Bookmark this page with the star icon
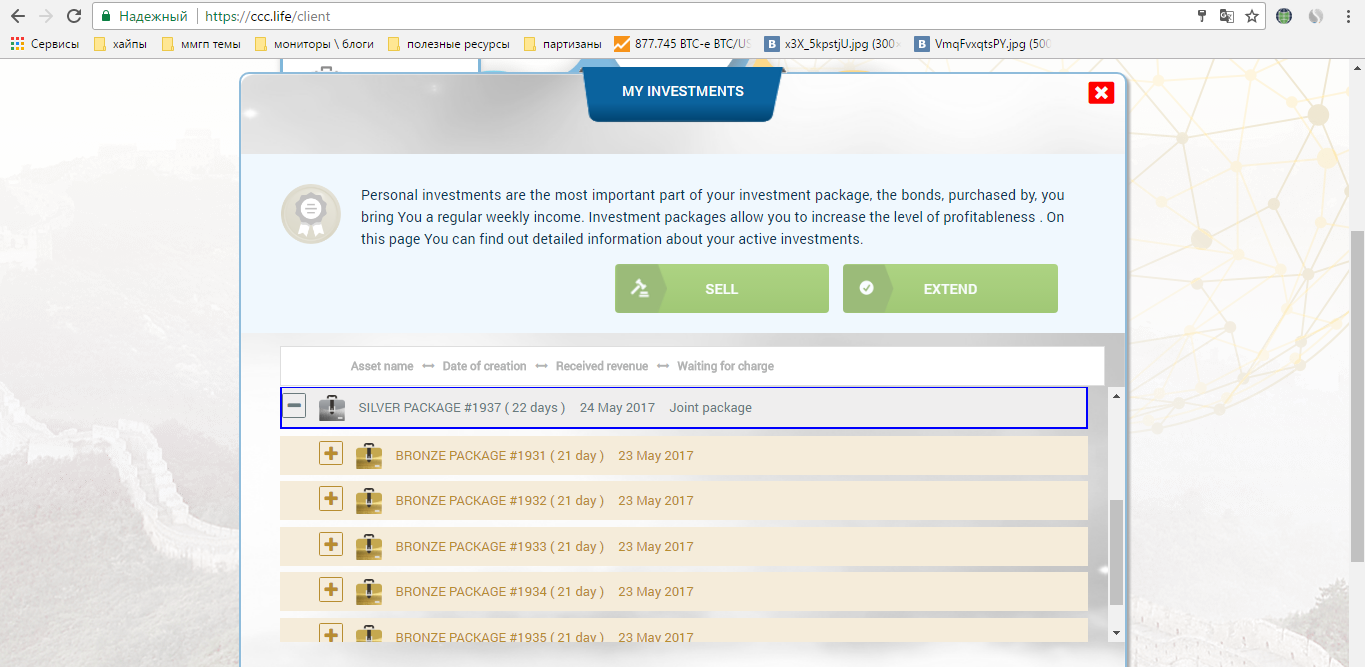The height and width of the screenshot is (667, 1365). tap(1251, 16)
